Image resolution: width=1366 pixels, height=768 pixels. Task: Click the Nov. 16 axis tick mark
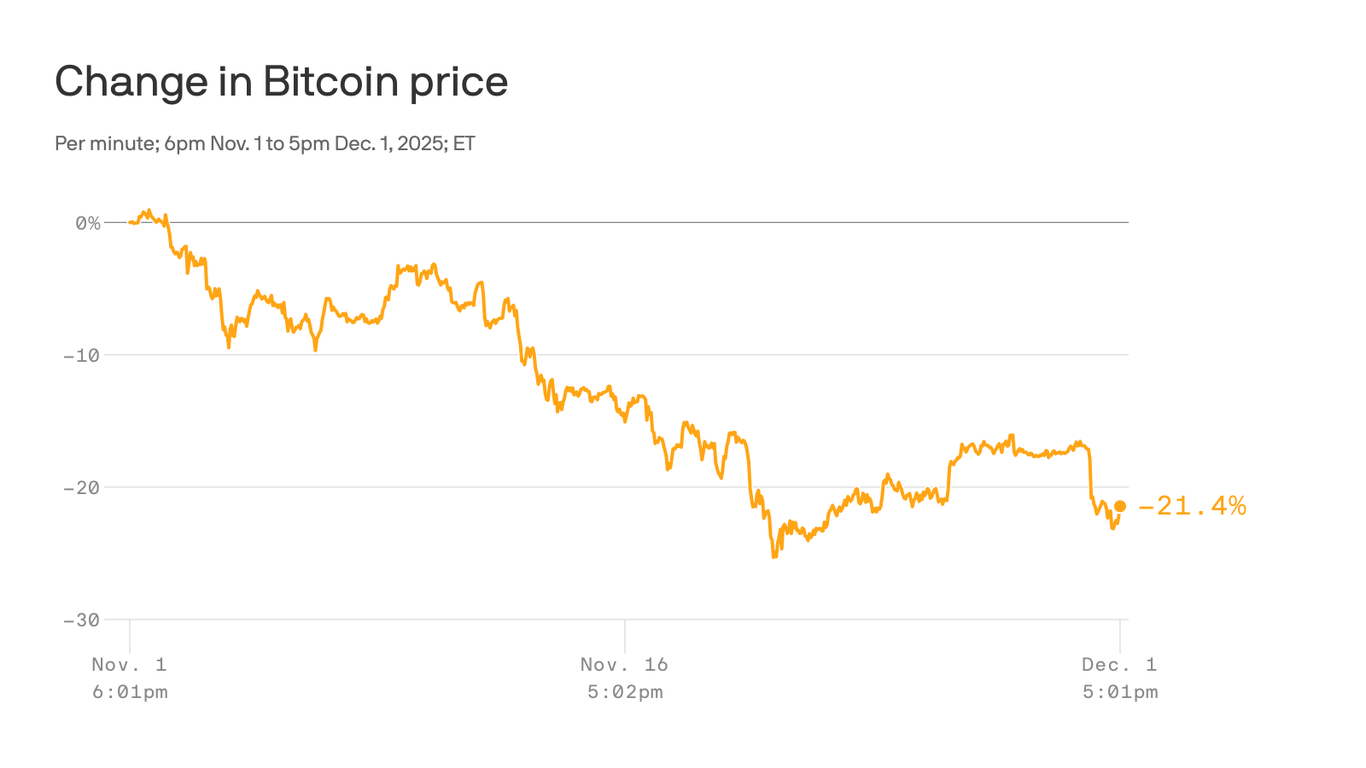[x=625, y=634]
